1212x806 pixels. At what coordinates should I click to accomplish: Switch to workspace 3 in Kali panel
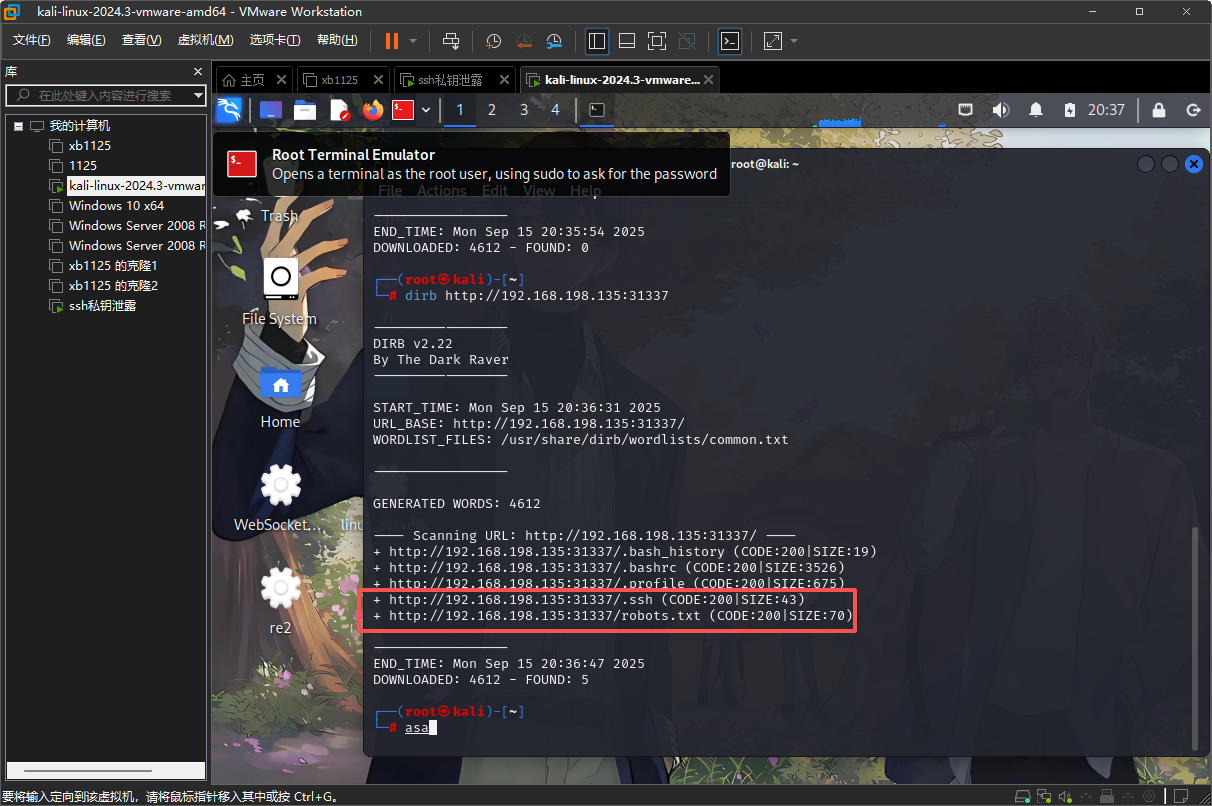(524, 110)
